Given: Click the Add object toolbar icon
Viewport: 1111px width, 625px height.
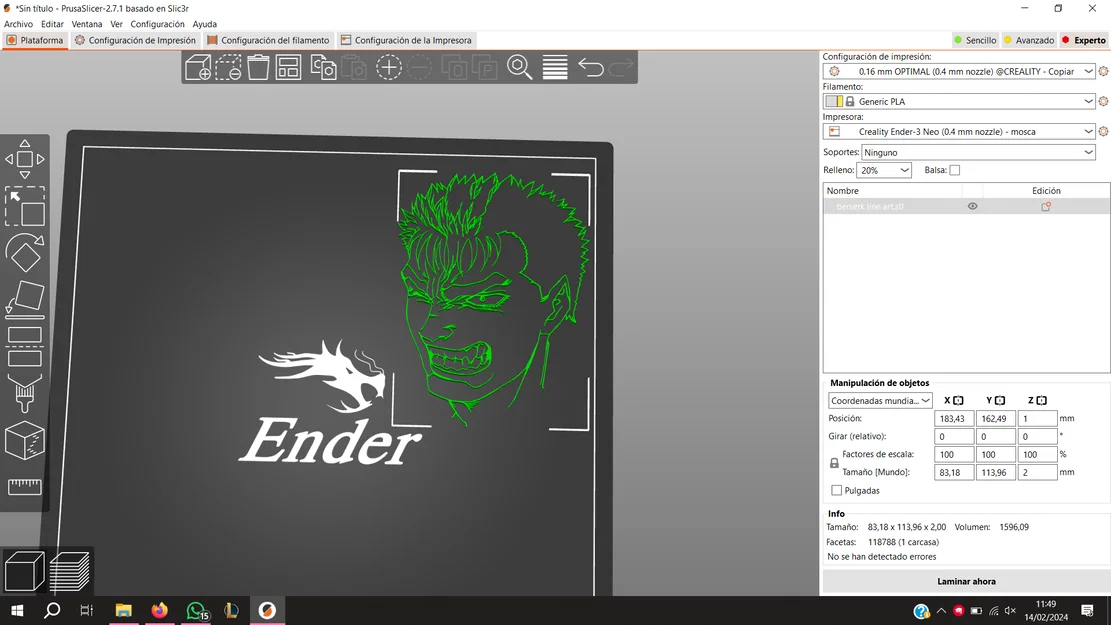Looking at the screenshot, I should click(x=198, y=67).
